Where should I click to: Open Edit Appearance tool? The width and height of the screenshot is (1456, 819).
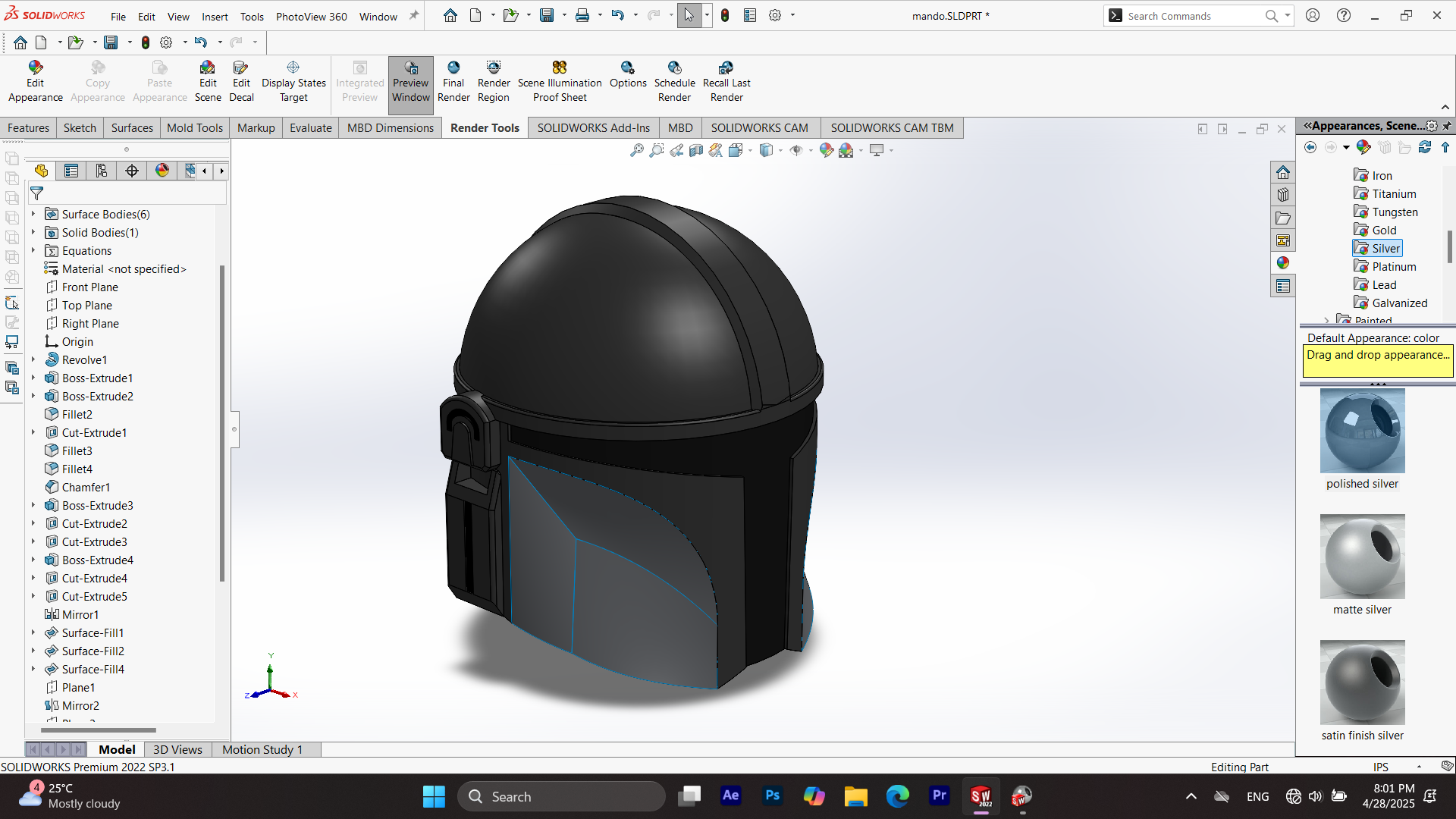point(36,81)
